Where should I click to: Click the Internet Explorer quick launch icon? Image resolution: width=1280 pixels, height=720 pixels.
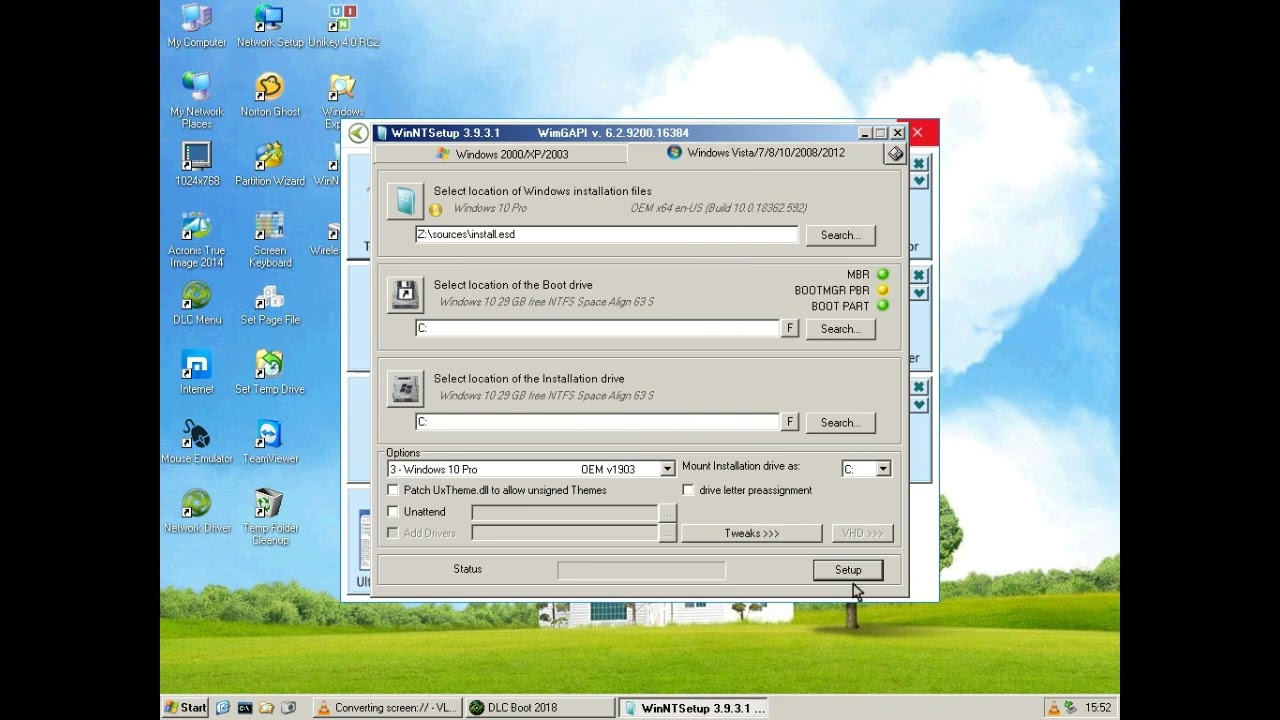pyautogui.click(x=222, y=708)
